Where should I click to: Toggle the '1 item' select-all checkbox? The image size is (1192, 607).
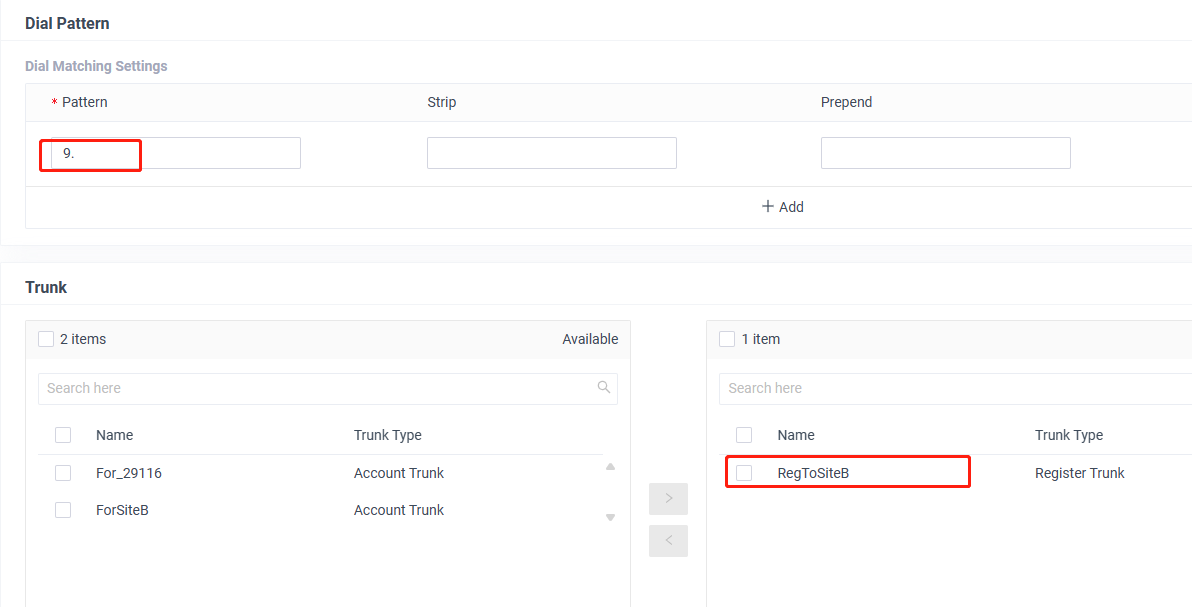[x=727, y=339]
